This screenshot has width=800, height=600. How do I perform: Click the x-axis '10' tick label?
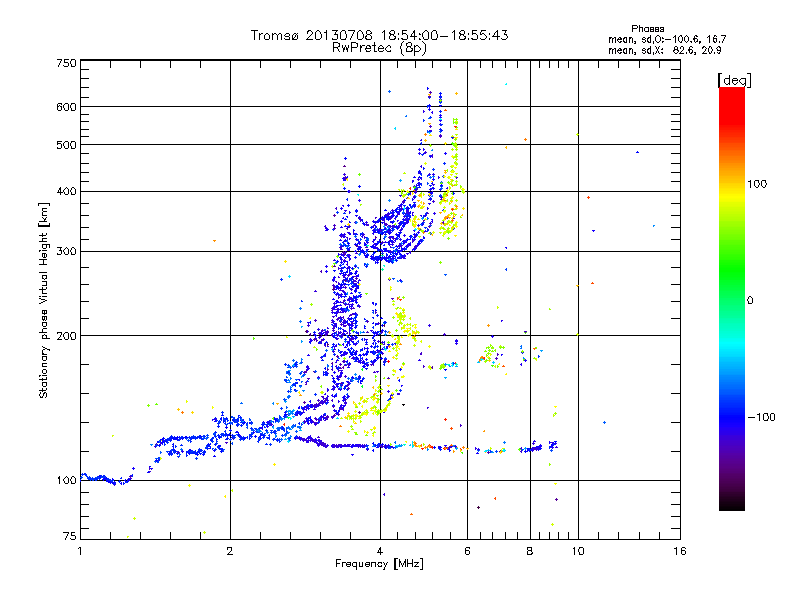[578, 551]
